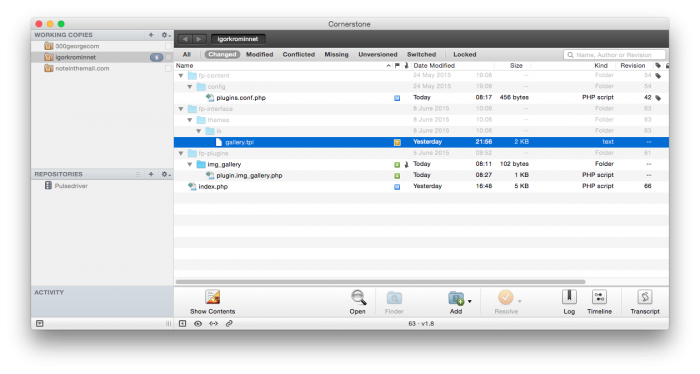Toggle the sidebar panel button
This screenshot has height=374, width=700.
(183, 324)
